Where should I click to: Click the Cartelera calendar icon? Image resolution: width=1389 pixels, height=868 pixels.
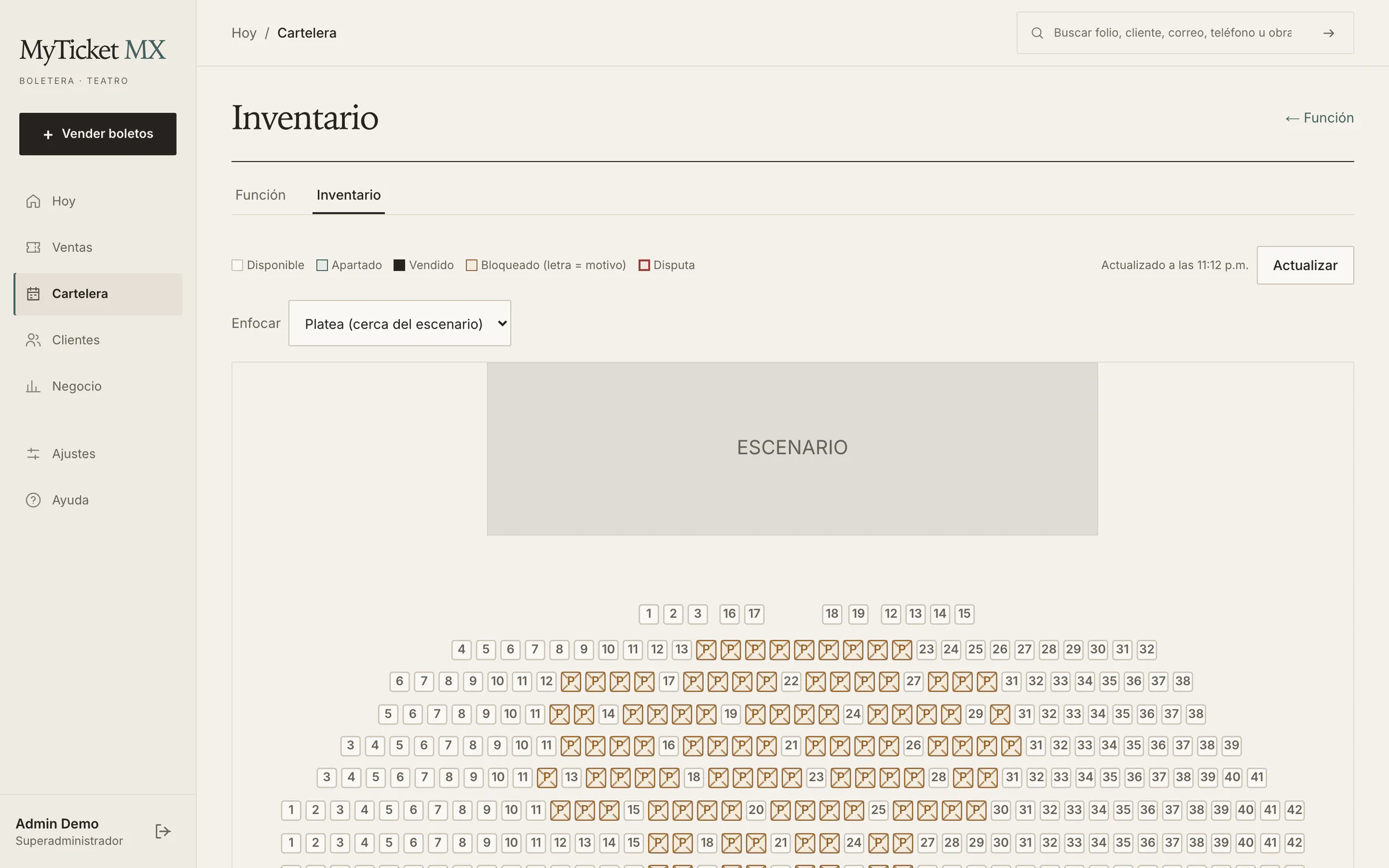(x=33, y=293)
